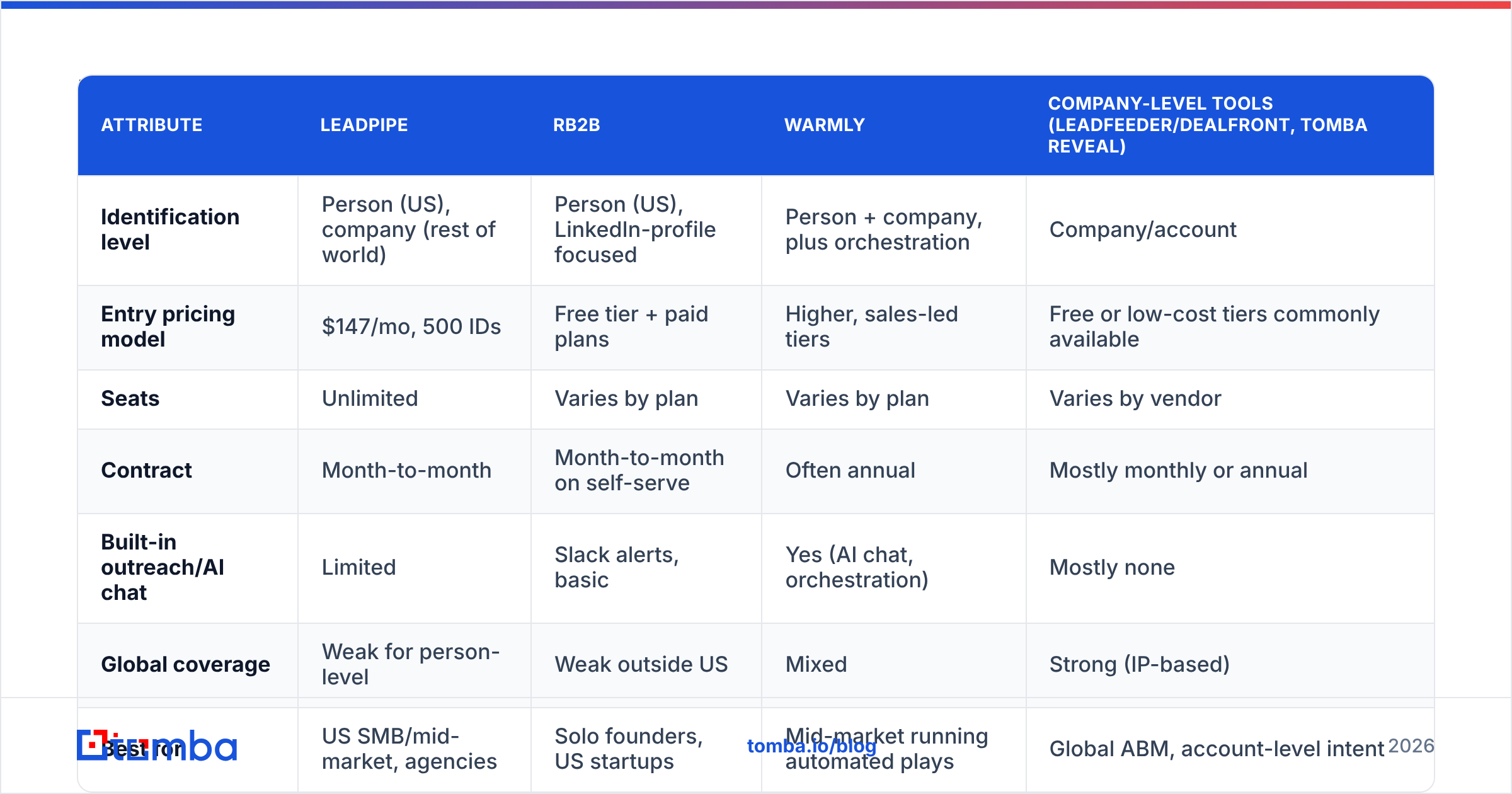Image resolution: width=1512 pixels, height=794 pixels.
Task: Click the Contract row label
Action: (146, 470)
